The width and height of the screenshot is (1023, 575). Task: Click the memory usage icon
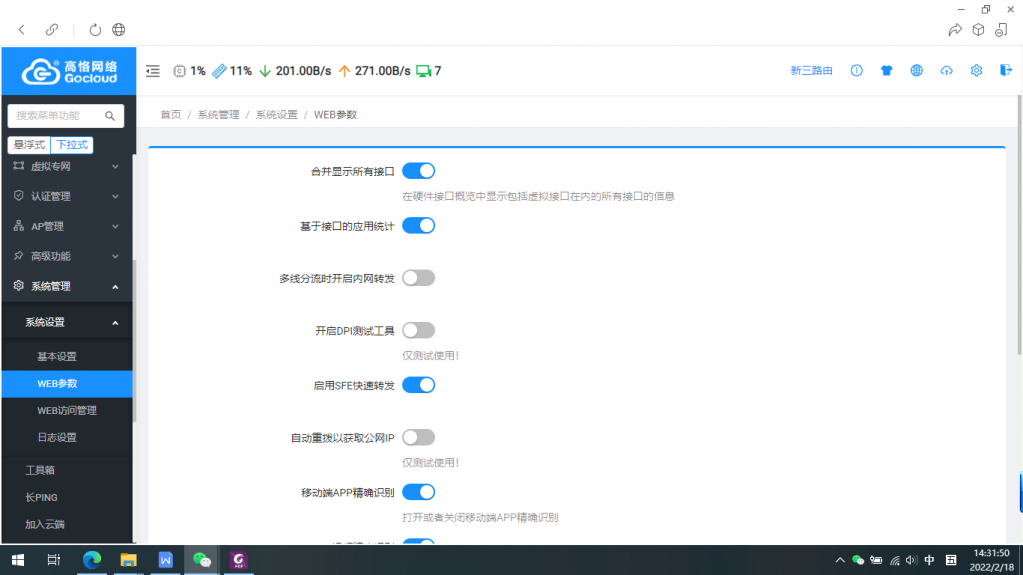[219, 70]
